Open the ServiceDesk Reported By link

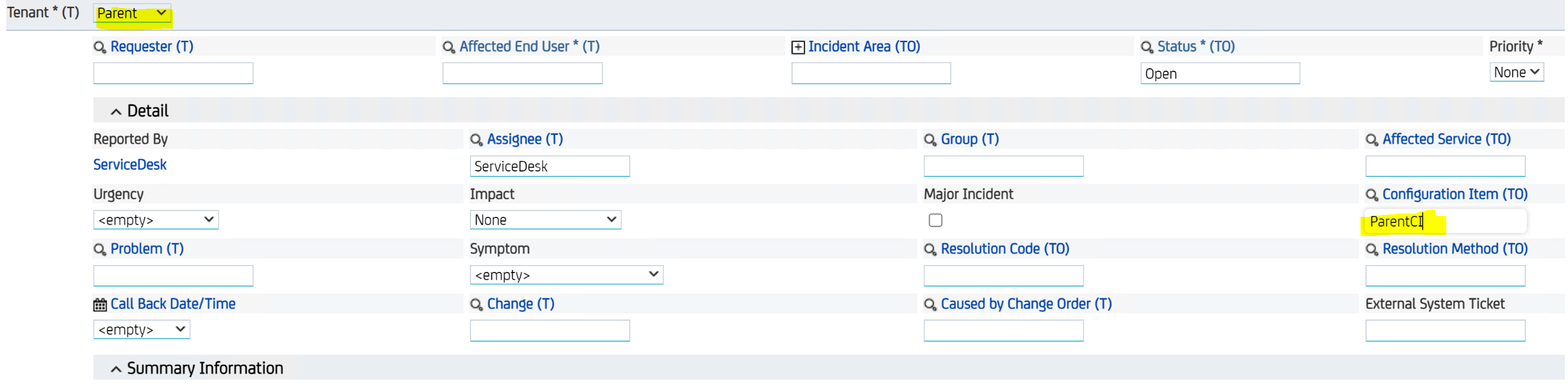coord(130,165)
